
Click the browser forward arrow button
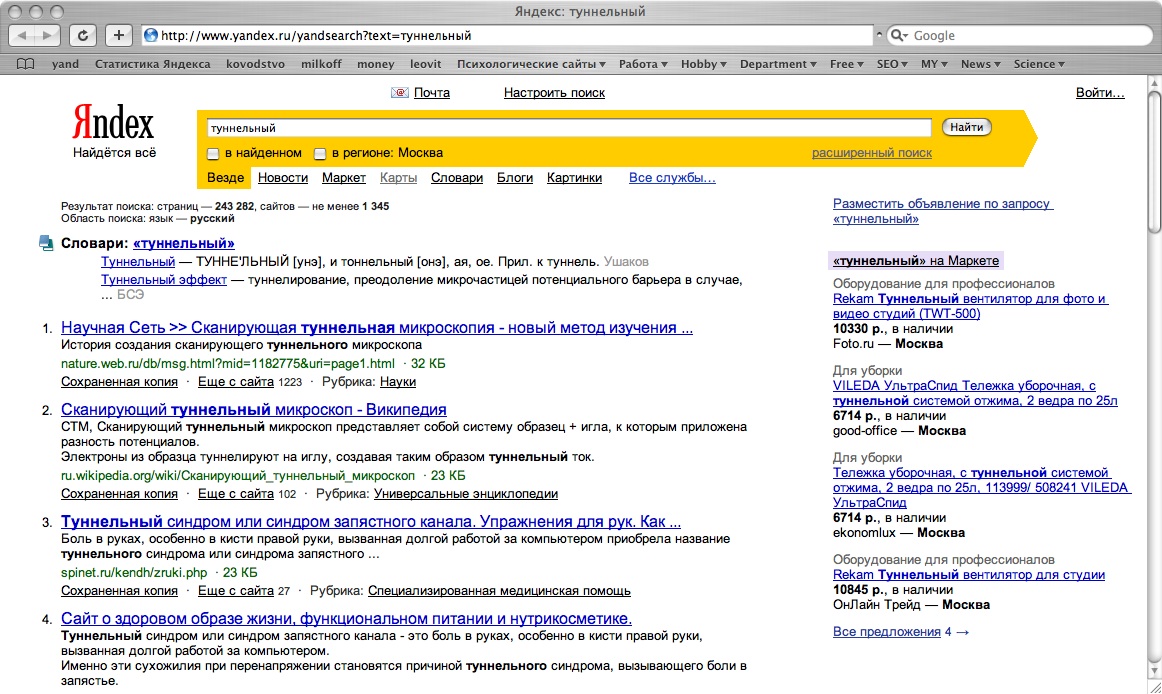[48, 36]
